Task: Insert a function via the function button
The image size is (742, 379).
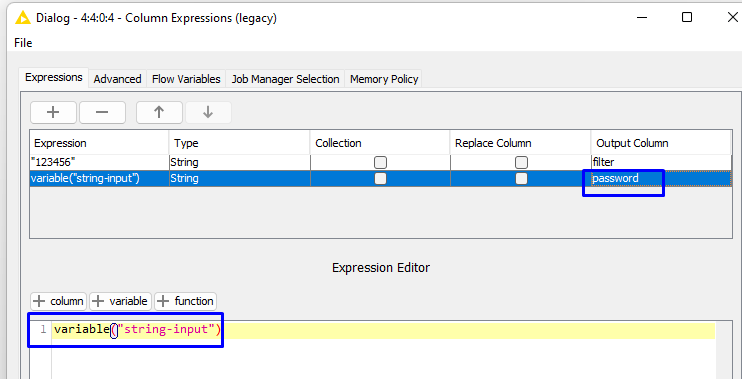Action: (x=186, y=301)
